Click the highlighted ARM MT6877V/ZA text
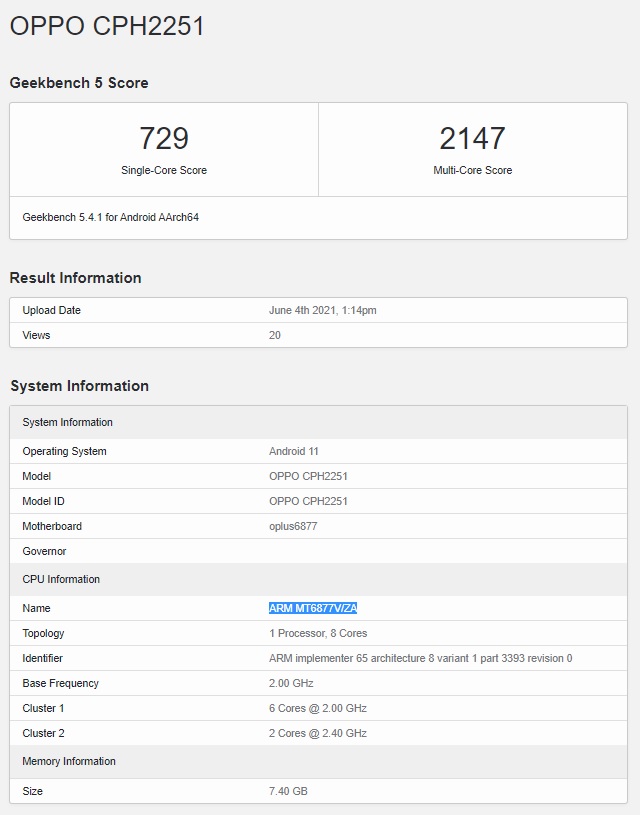Viewport: 640px width, 815px height. click(x=313, y=608)
